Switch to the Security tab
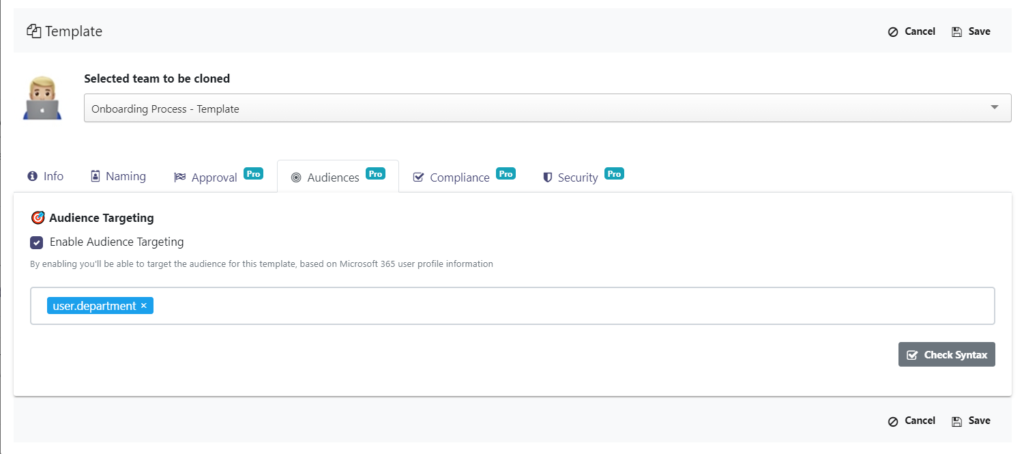Image resolution: width=1024 pixels, height=454 pixels. [x=583, y=176]
